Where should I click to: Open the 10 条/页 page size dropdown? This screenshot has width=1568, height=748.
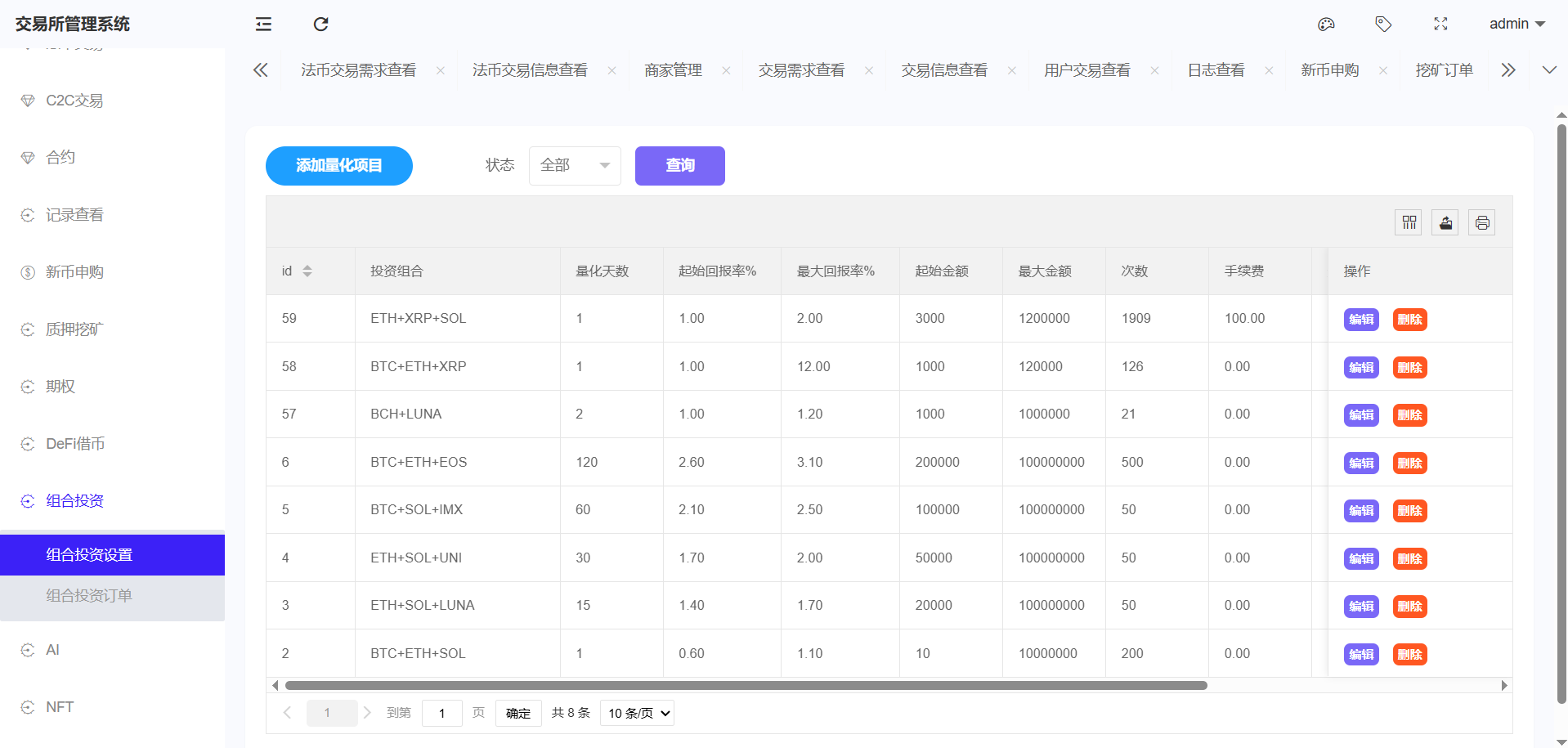tap(637, 714)
